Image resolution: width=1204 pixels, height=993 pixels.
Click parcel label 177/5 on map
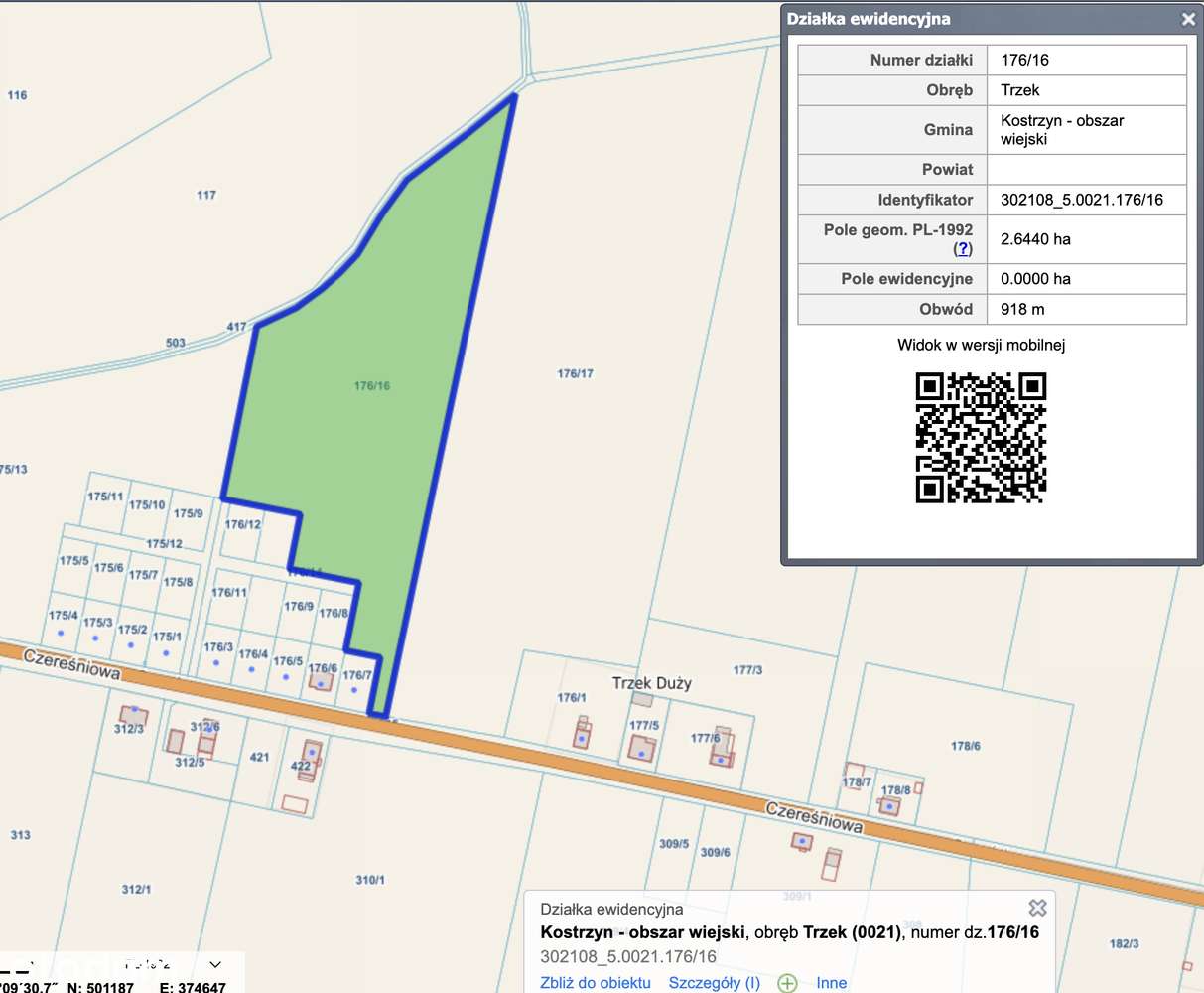[x=644, y=726]
